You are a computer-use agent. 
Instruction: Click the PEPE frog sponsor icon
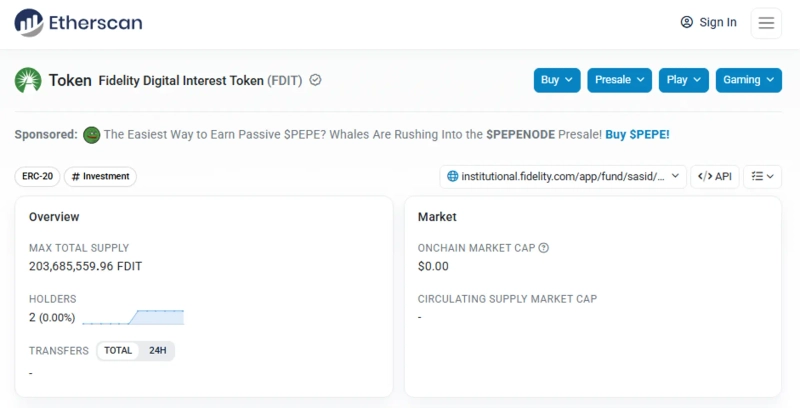[91, 134]
